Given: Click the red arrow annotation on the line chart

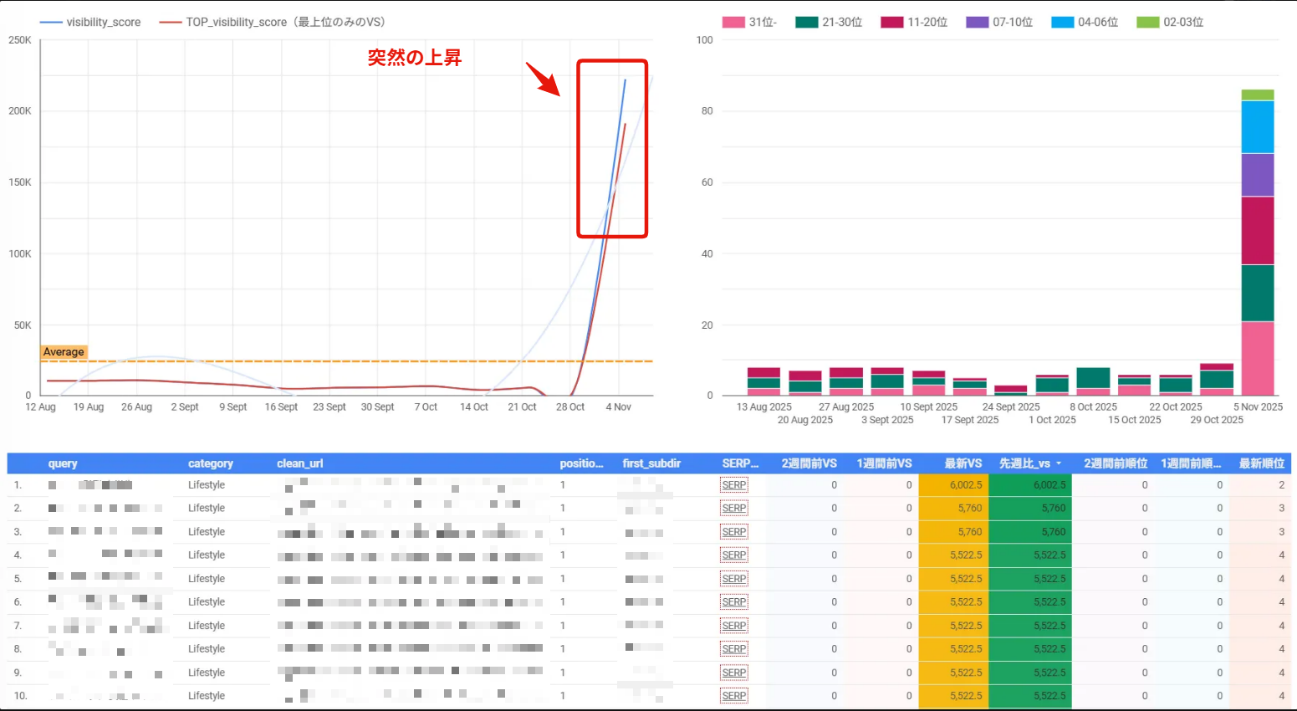Looking at the screenshot, I should pos(544,80).
